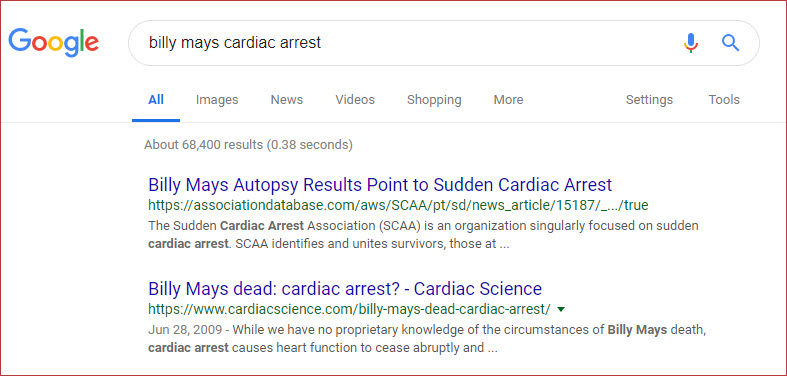
Task: Activate voice search microphone icon
Action: (x=691, y=43)
